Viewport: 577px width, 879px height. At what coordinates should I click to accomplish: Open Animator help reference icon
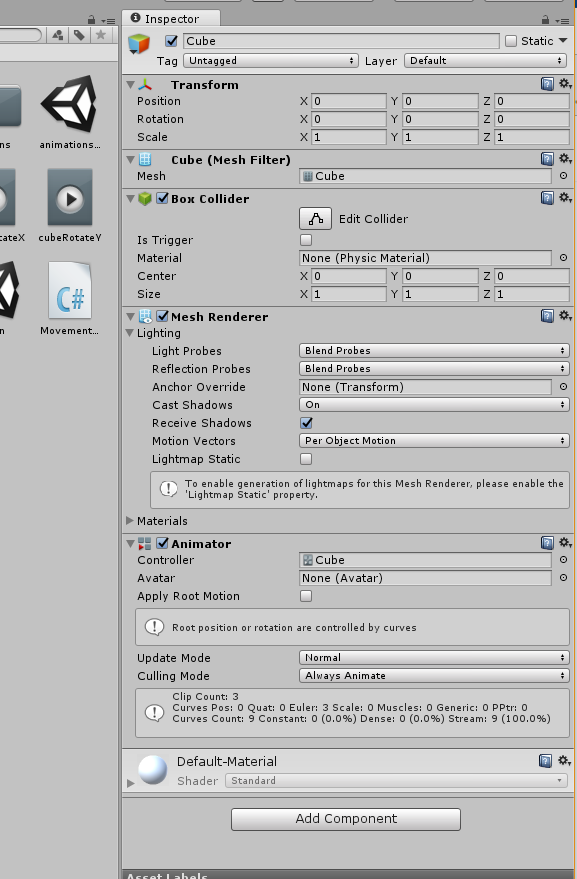(547, 543)
